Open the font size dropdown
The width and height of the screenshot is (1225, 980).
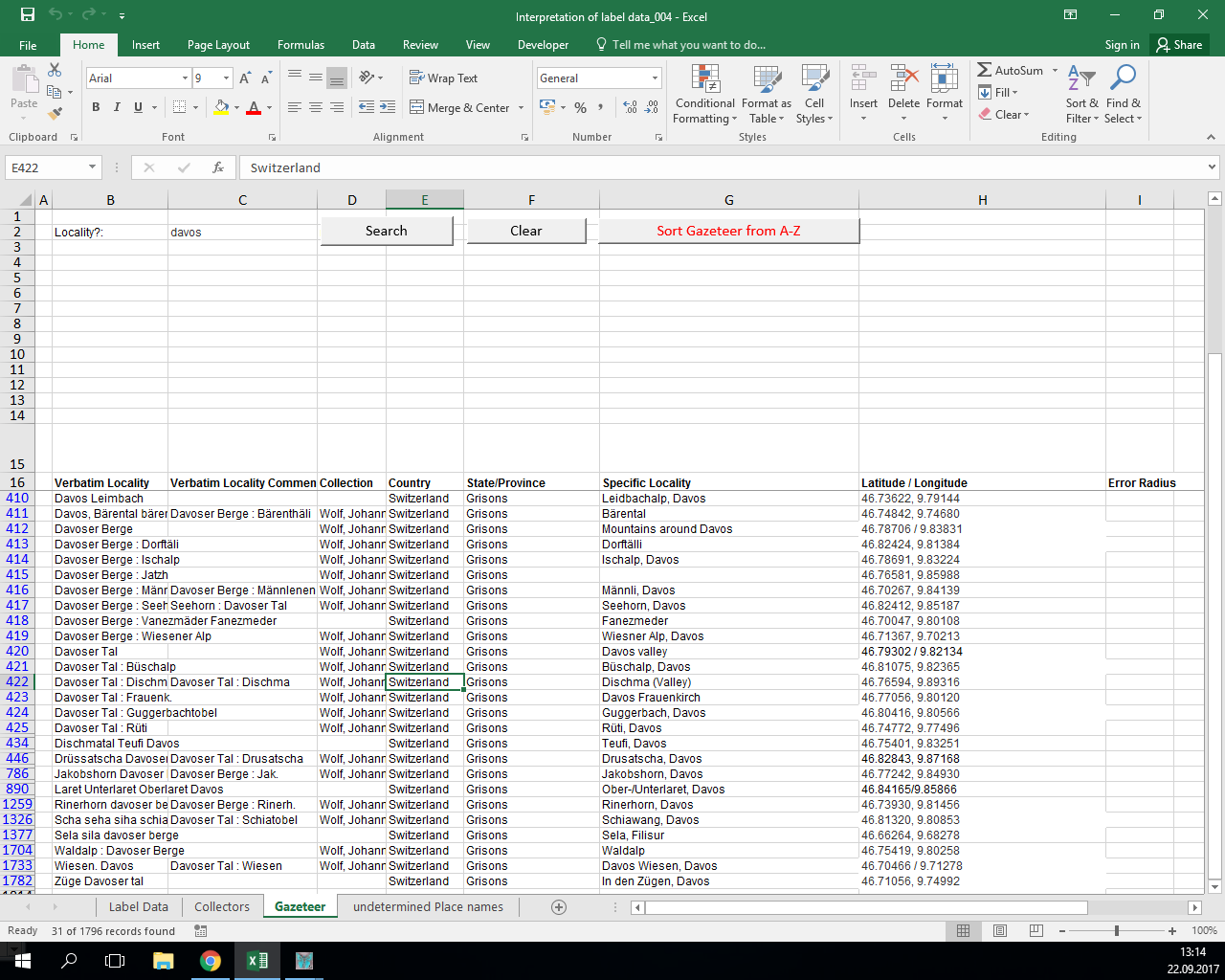(227, 78)
